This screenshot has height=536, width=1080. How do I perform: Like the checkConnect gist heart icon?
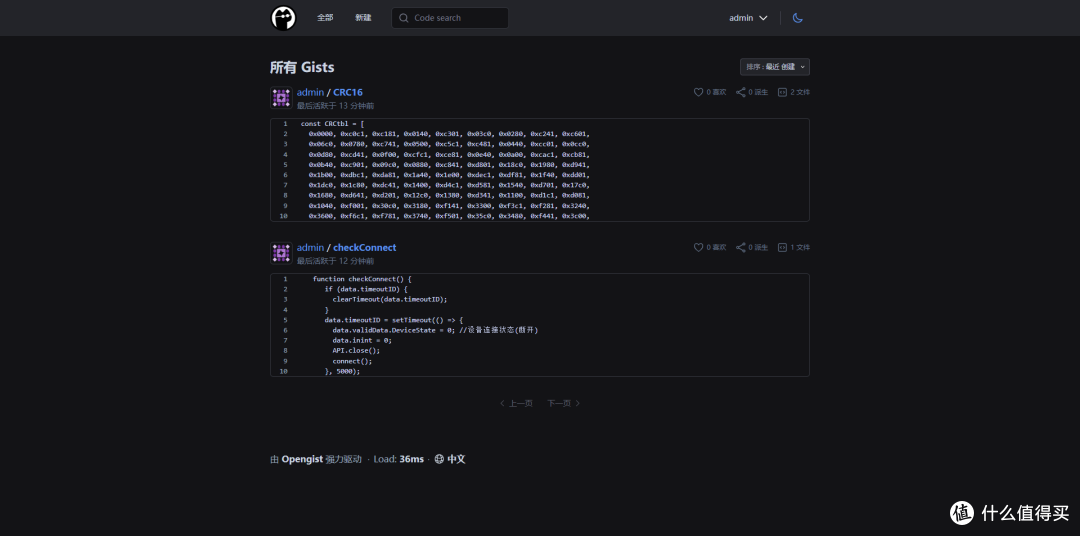[x=698, y=247]
